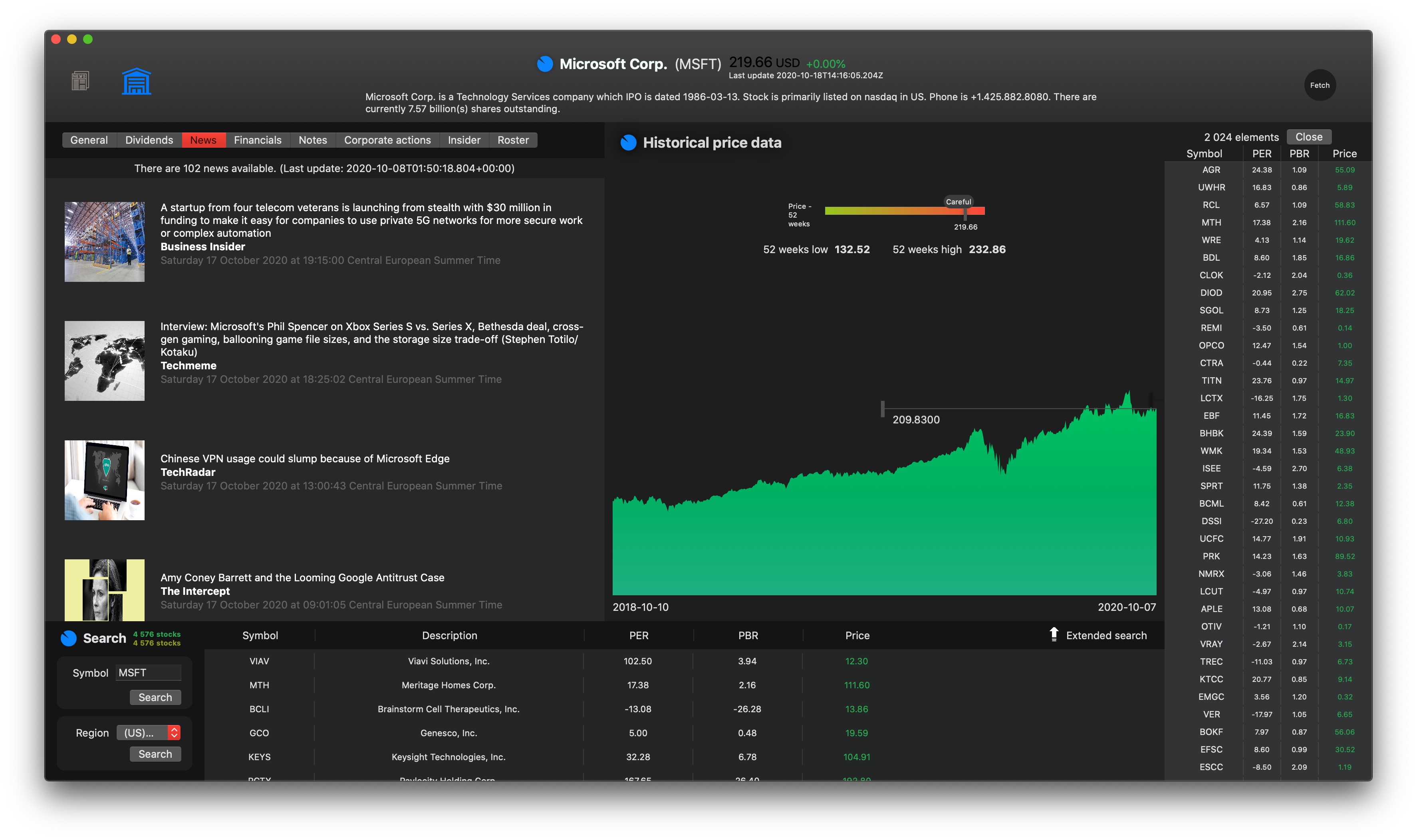Sort right list by PER header

pos(1262,153)
